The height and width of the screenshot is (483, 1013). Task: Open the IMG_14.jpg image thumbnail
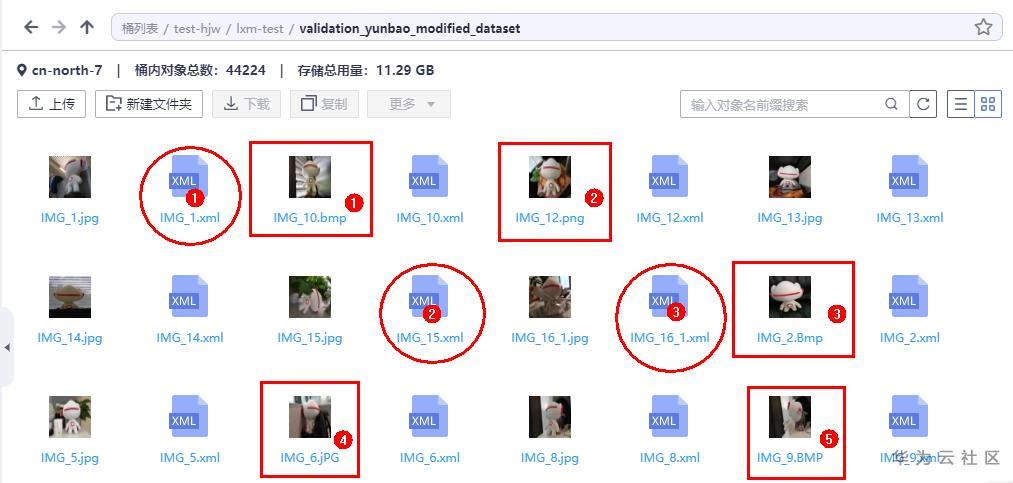tap(70, 296)
